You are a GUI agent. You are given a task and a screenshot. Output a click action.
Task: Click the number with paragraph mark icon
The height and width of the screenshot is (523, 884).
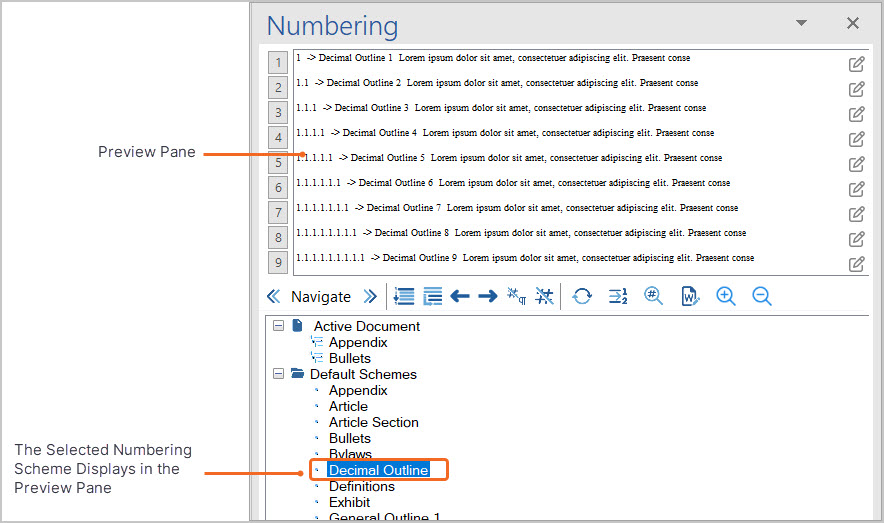[516, 295]
